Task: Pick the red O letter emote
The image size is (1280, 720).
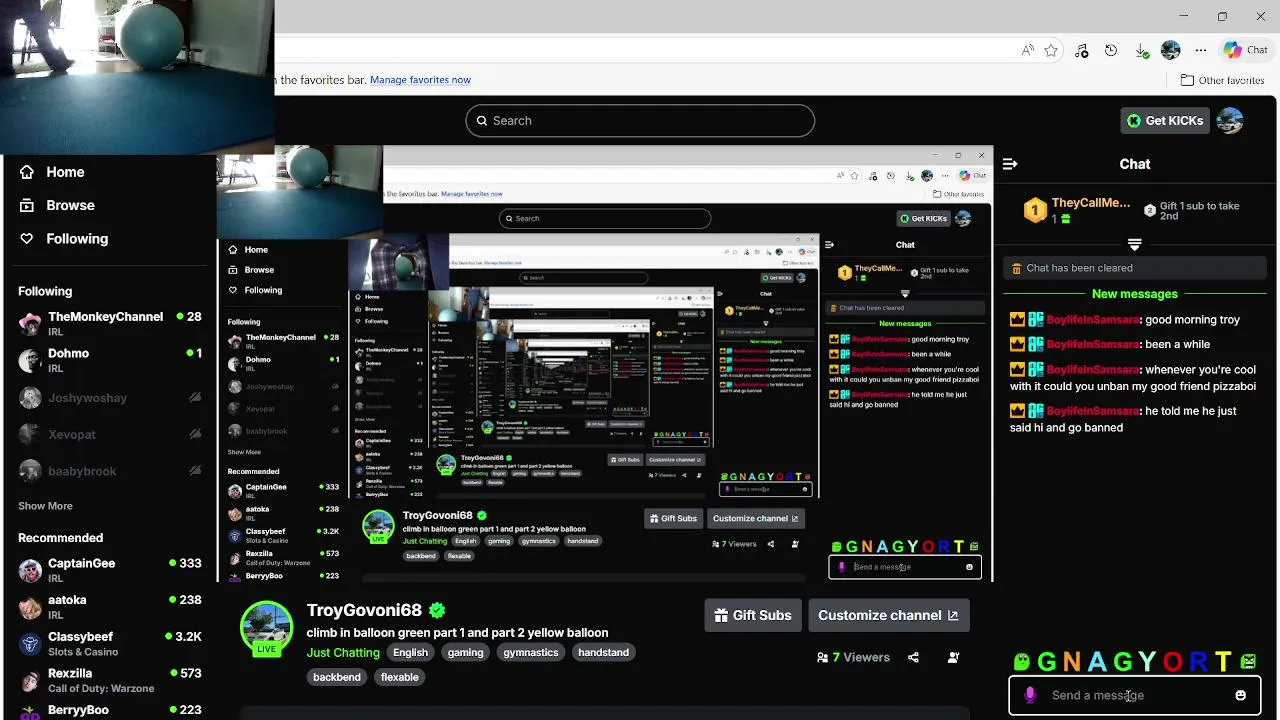Action: [1172, 661]
